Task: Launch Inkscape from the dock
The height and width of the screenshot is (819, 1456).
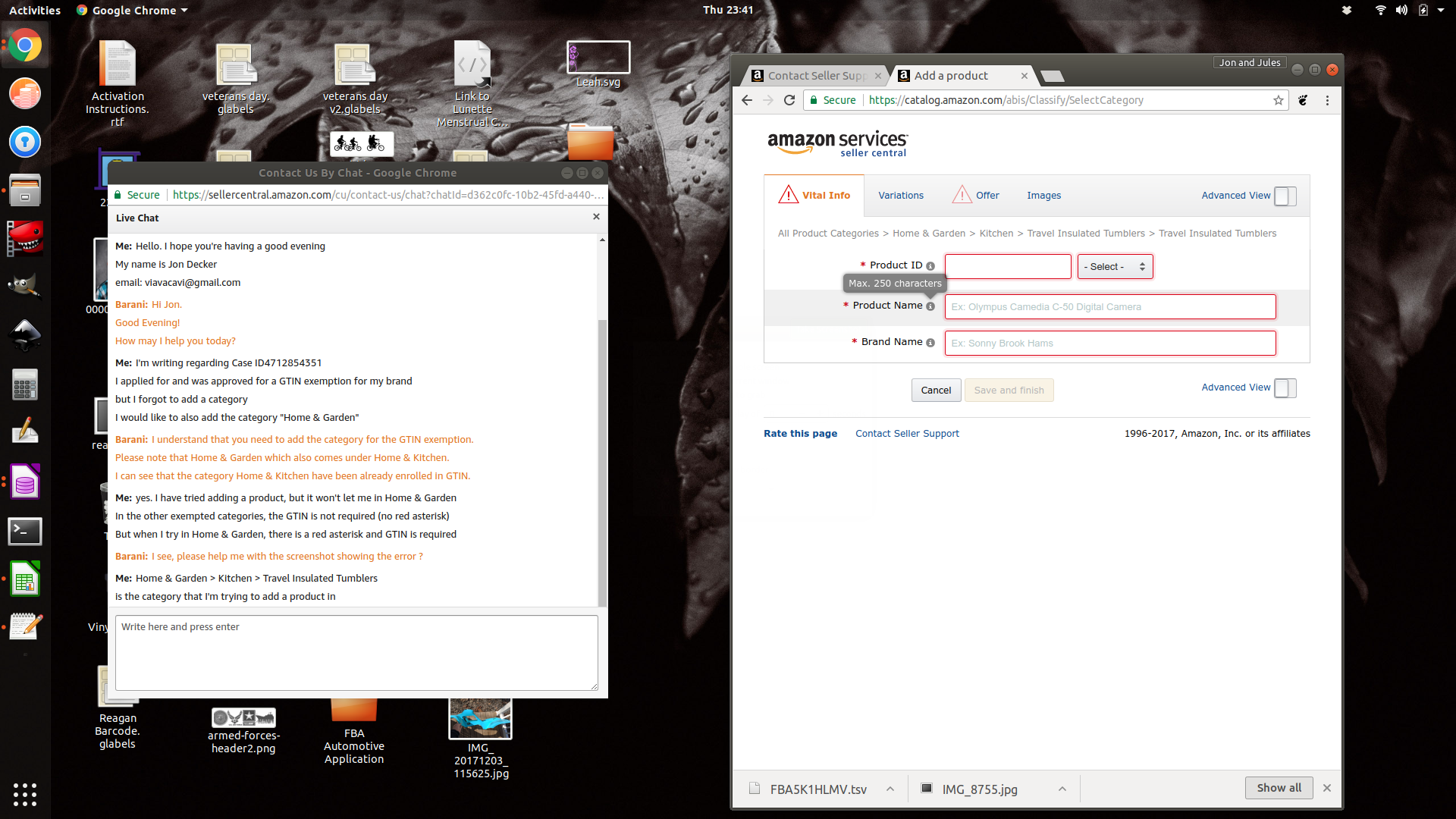Action: click(x=25, y=335)
